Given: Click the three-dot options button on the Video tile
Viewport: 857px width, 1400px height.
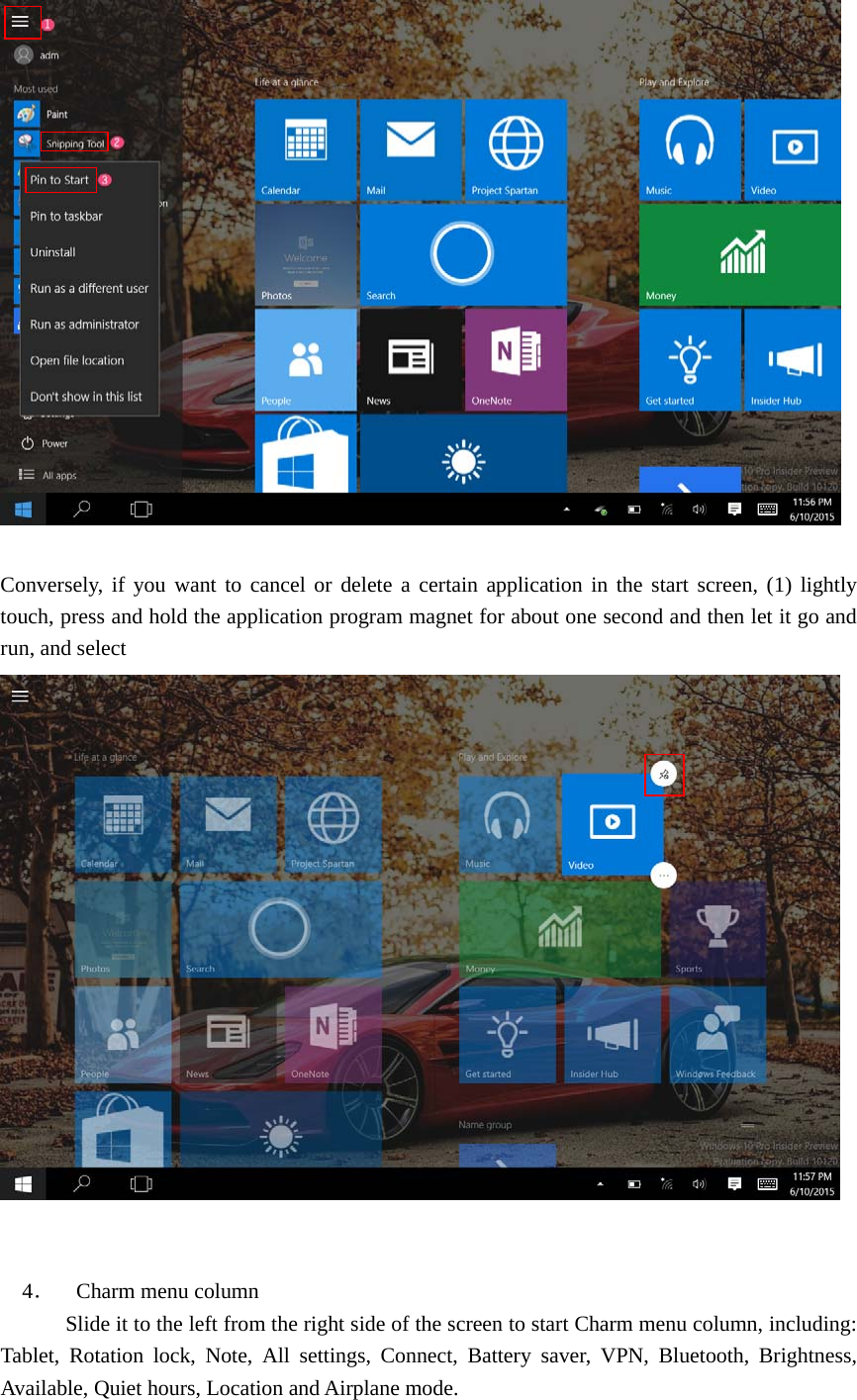Looking at the screenshot, I should coord(663,876).
